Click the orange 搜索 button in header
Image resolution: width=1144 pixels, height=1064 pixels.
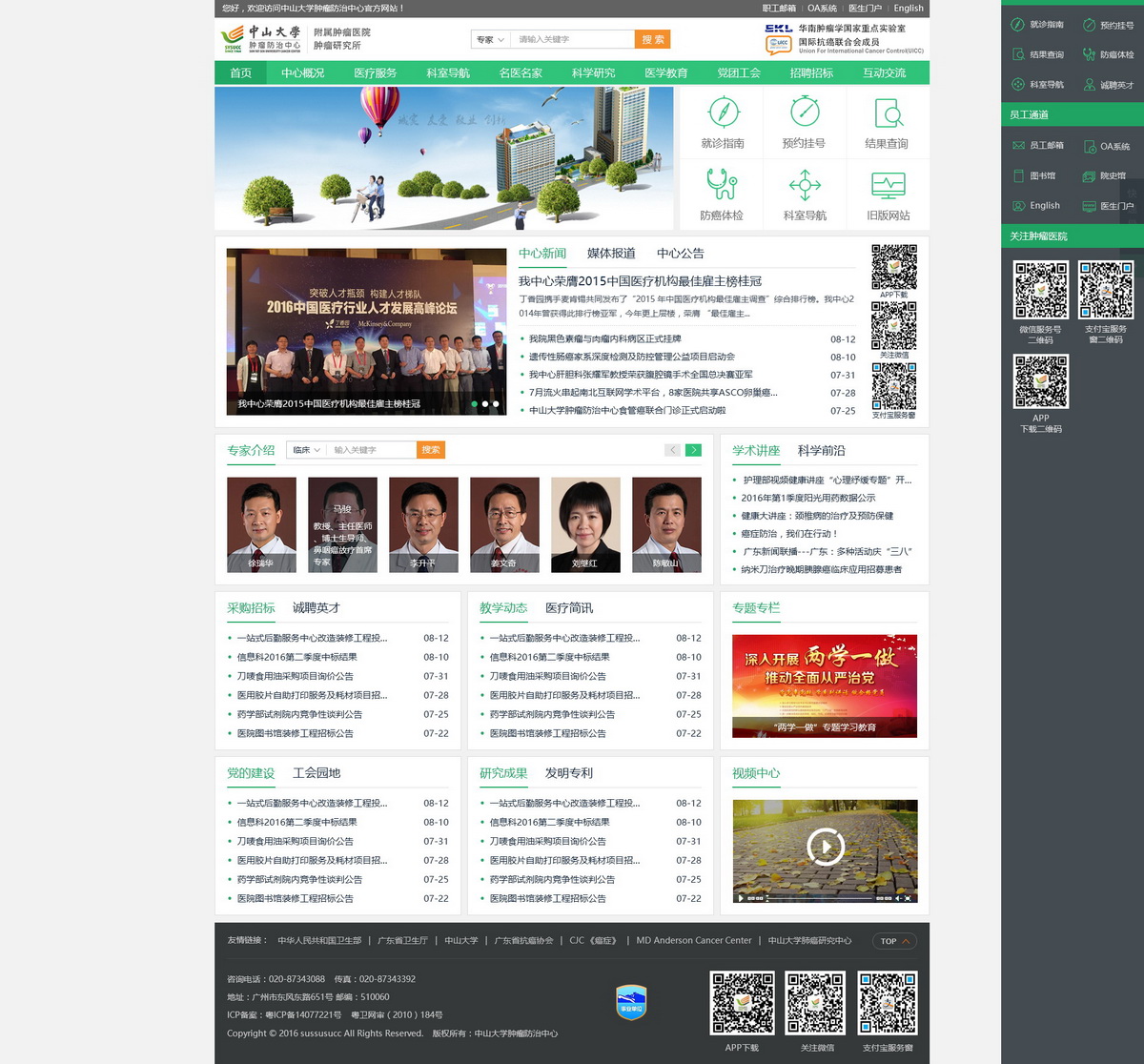tap(653, 39)
